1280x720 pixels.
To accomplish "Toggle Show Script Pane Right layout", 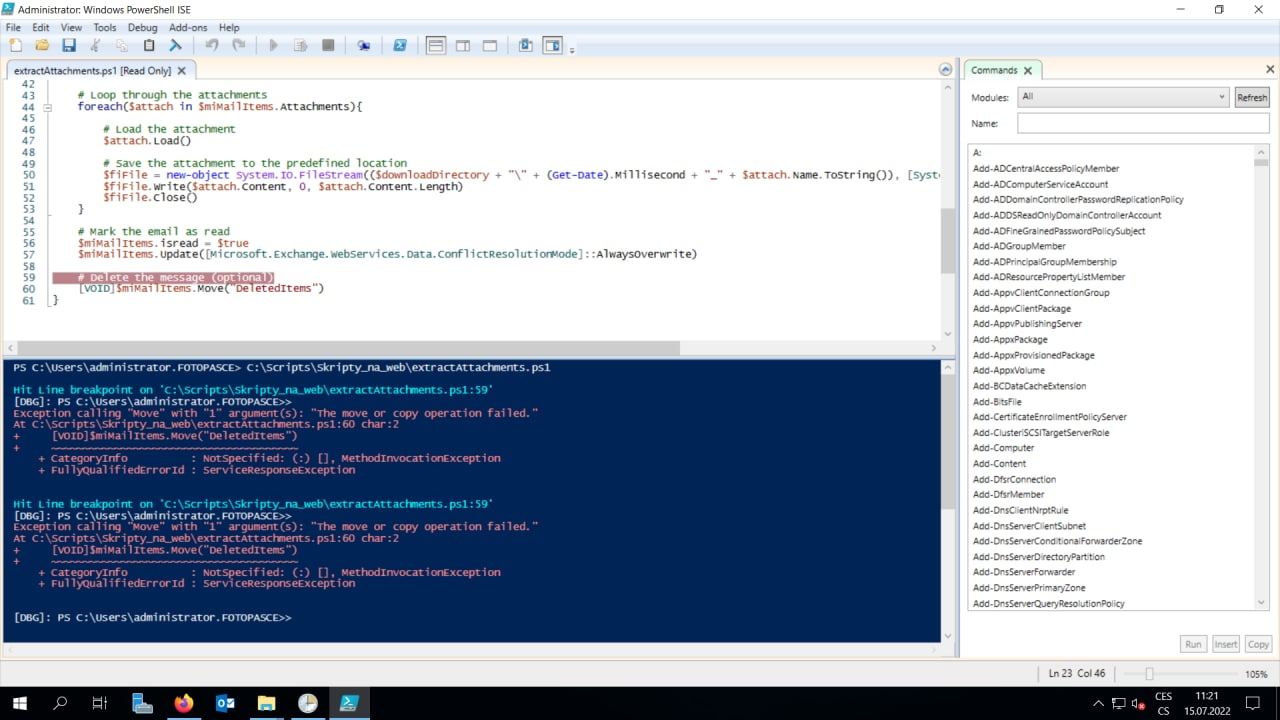I will pyautogui.click(x=462, y=45).
